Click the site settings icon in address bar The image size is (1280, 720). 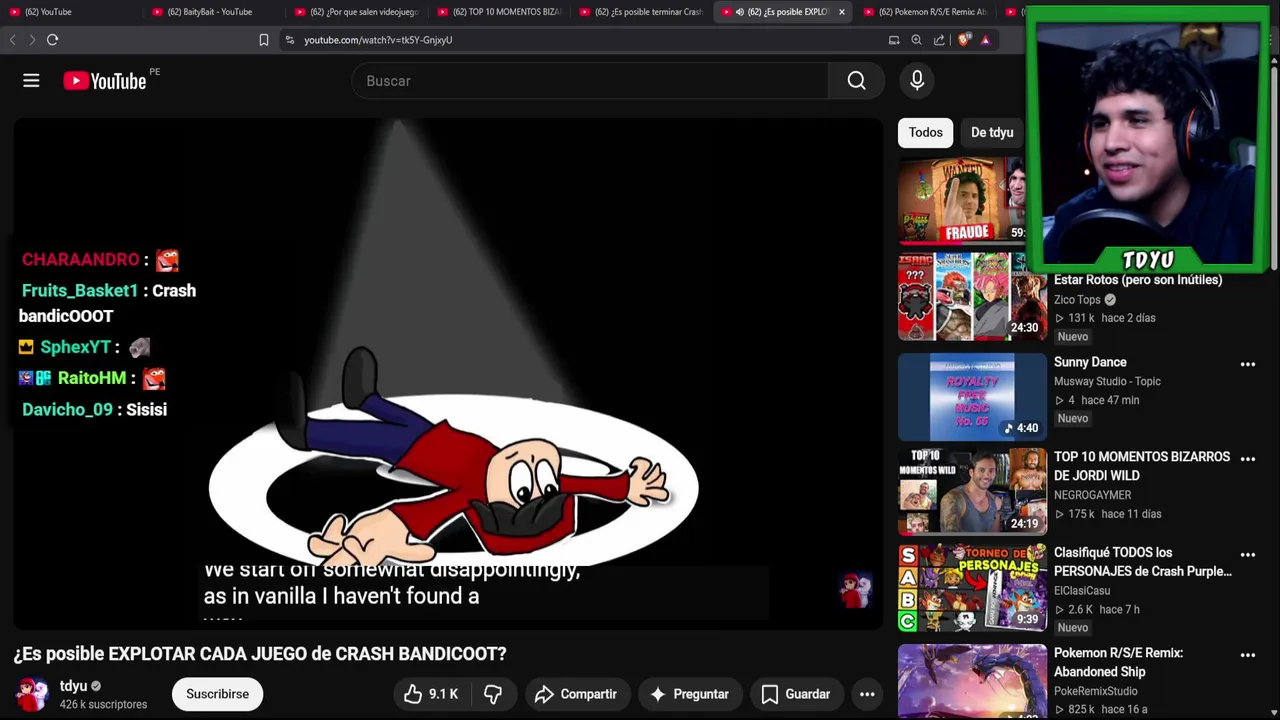tap(290, 40)
